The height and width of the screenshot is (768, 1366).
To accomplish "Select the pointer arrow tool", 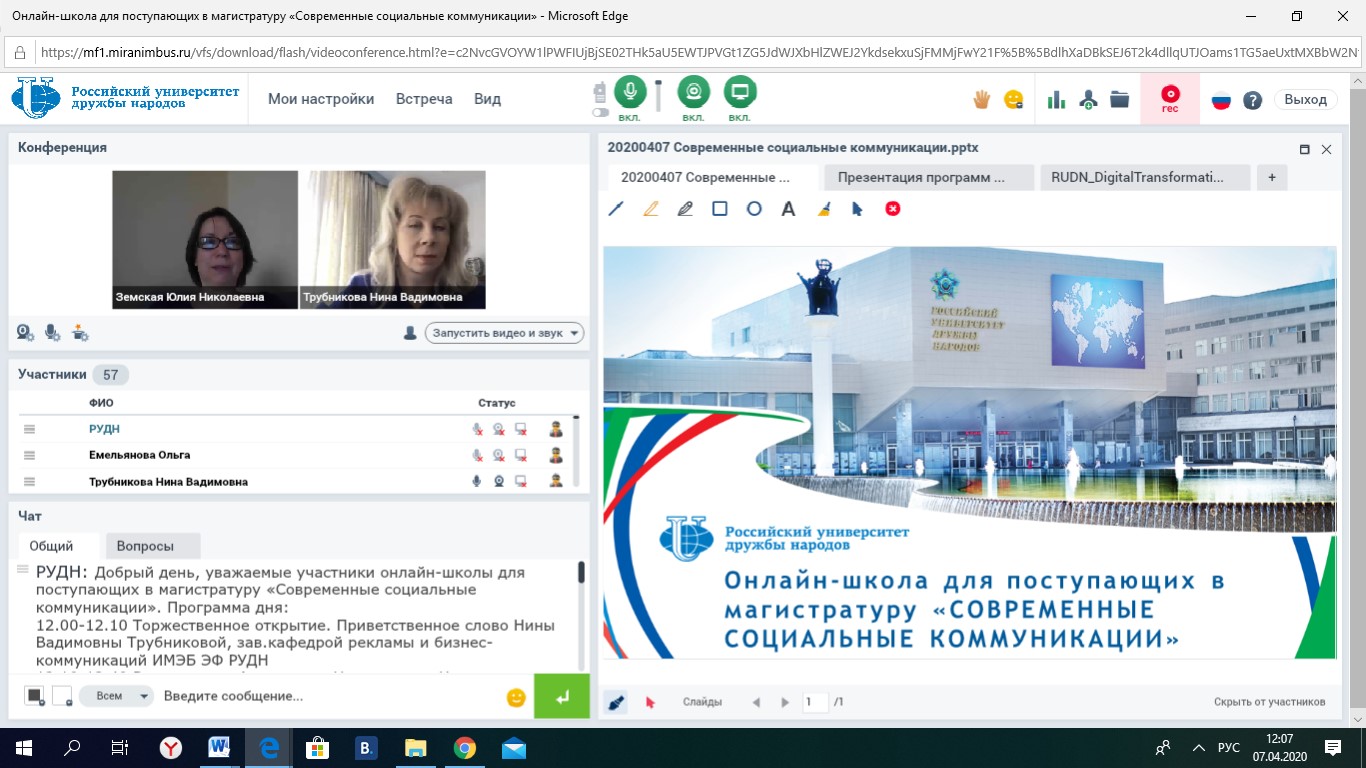I will (857, 209).
